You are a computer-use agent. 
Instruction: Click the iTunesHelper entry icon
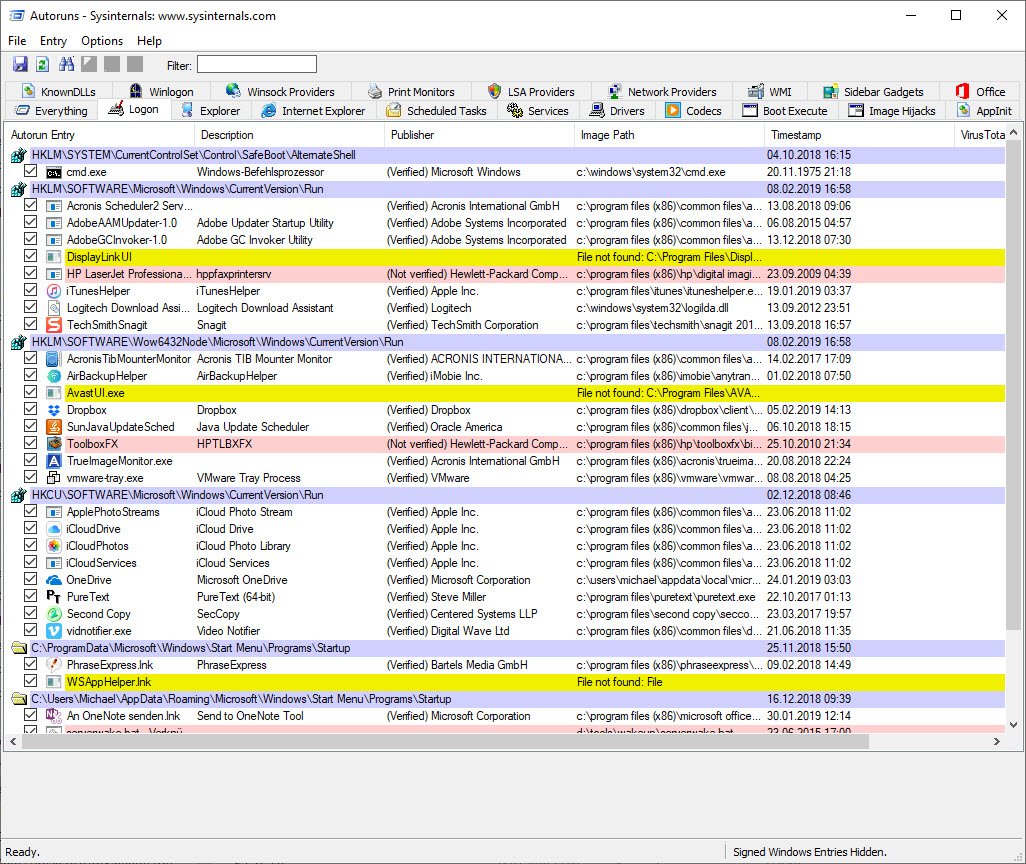point(55,291)
